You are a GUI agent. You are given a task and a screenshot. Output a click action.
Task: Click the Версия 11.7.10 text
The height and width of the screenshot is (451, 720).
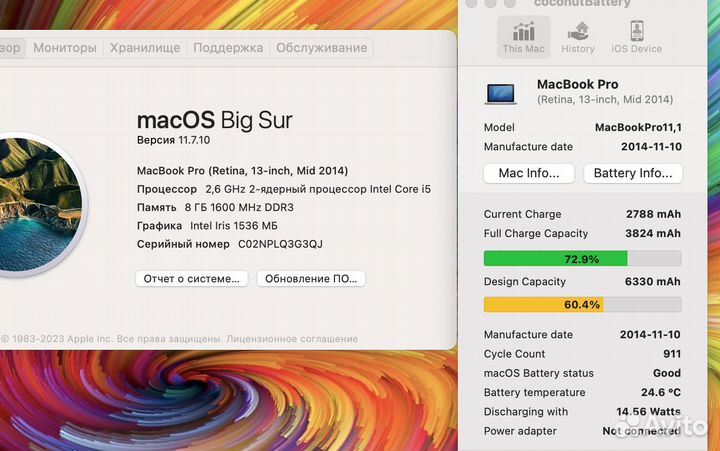click(174, 140)
